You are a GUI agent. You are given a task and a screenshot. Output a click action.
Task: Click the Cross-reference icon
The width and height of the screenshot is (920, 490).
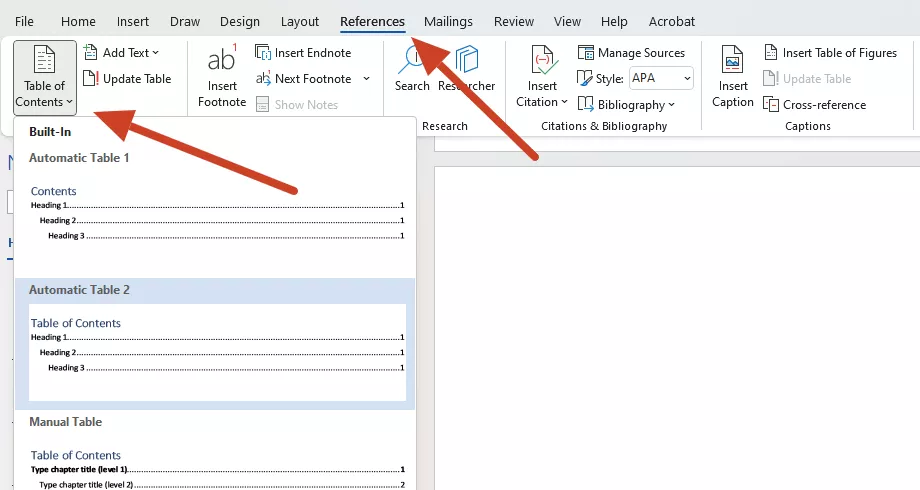click(770, 104)
